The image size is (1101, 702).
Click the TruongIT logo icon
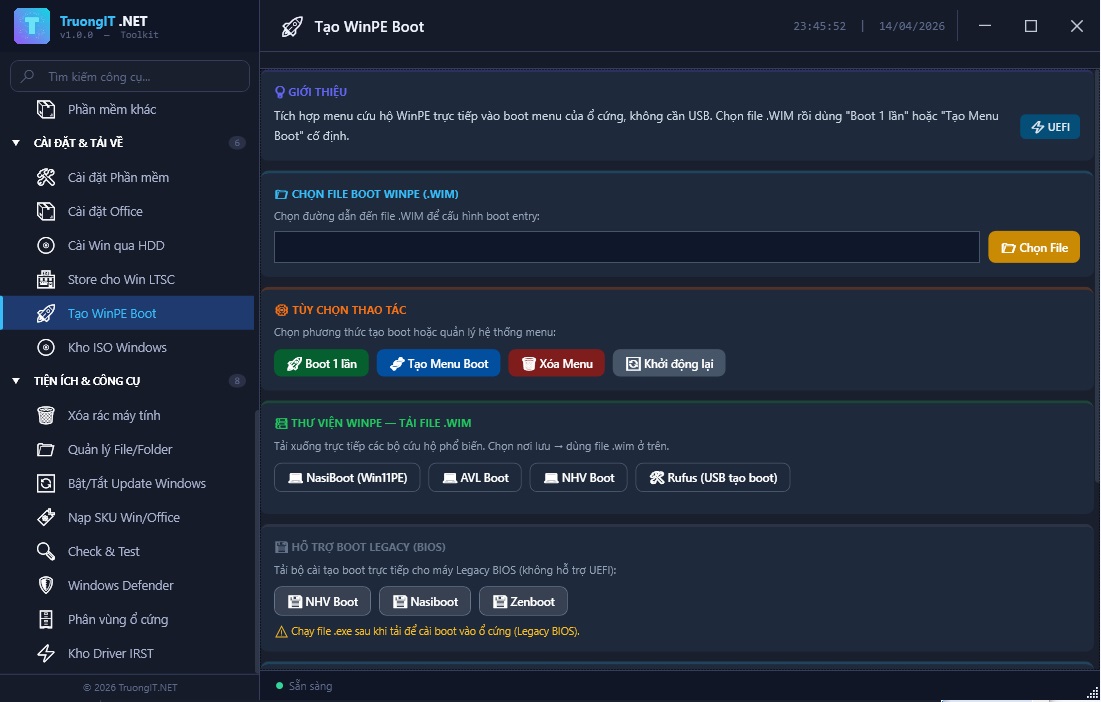(x=32, y=26)
